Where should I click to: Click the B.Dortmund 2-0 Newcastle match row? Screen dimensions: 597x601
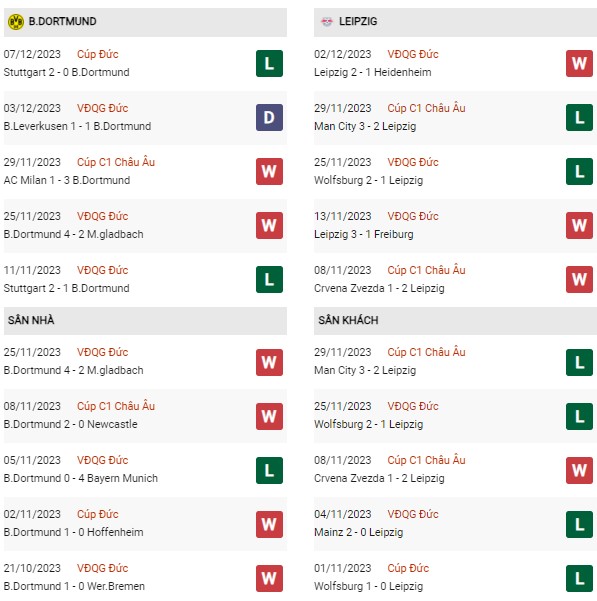pos(145,416)
